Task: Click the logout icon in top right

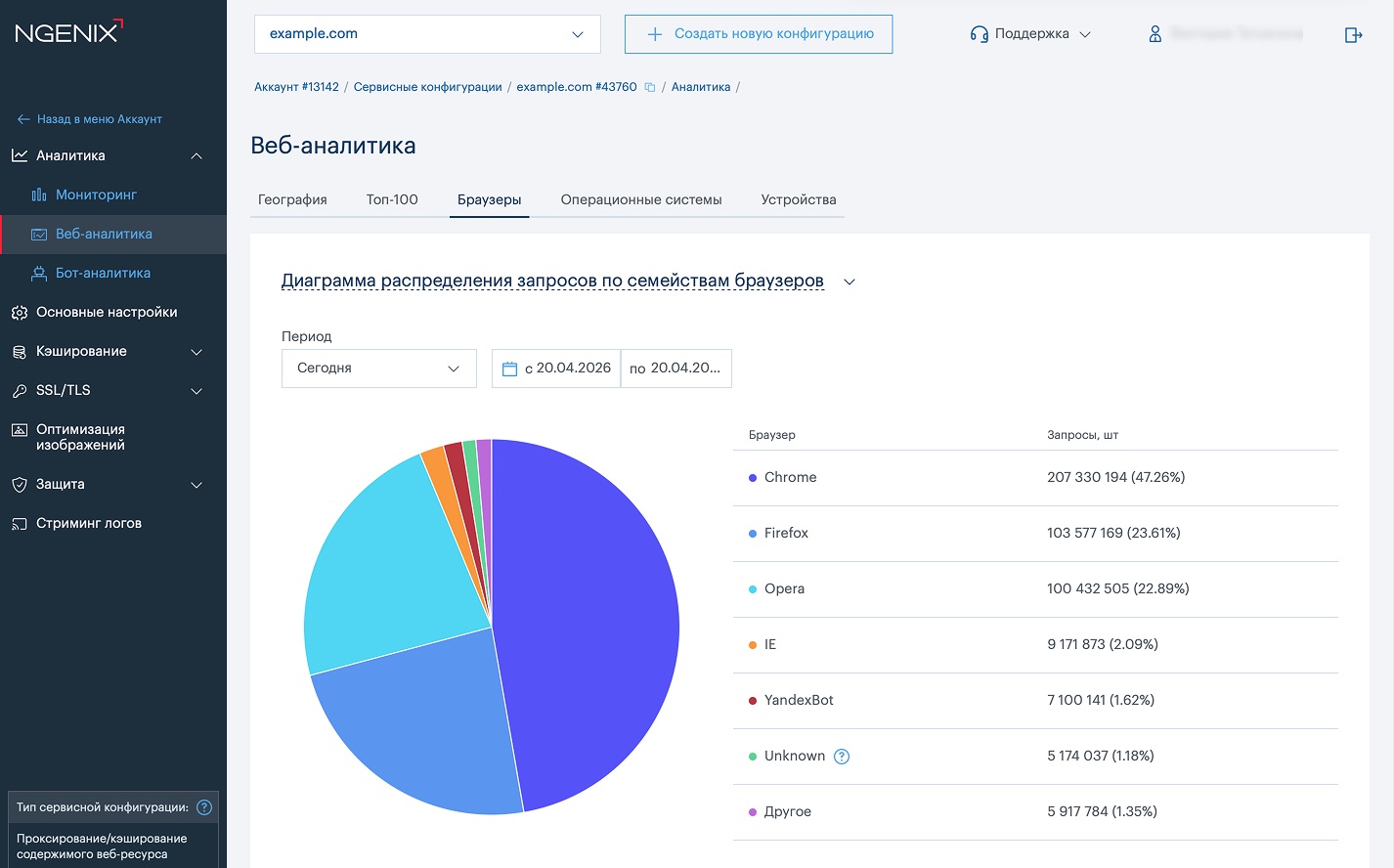Action: (1353, 35)
